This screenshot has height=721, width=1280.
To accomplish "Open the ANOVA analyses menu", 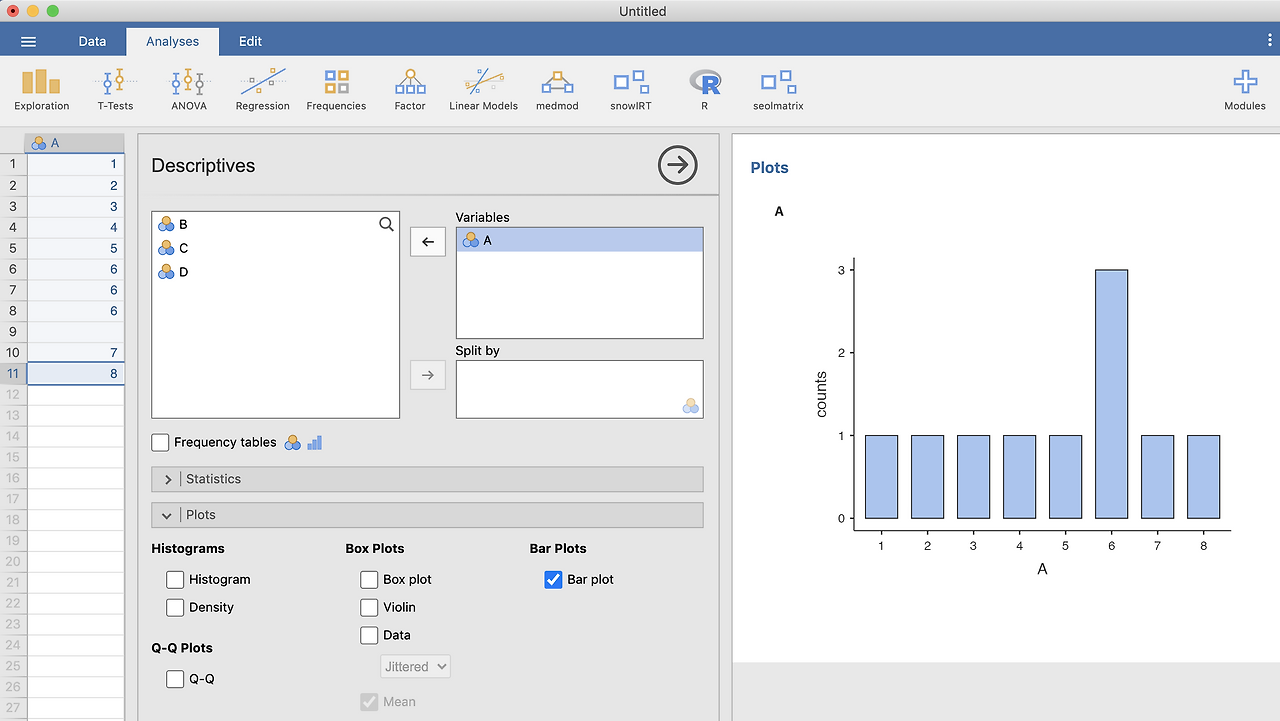I will [x=189, y=90].
